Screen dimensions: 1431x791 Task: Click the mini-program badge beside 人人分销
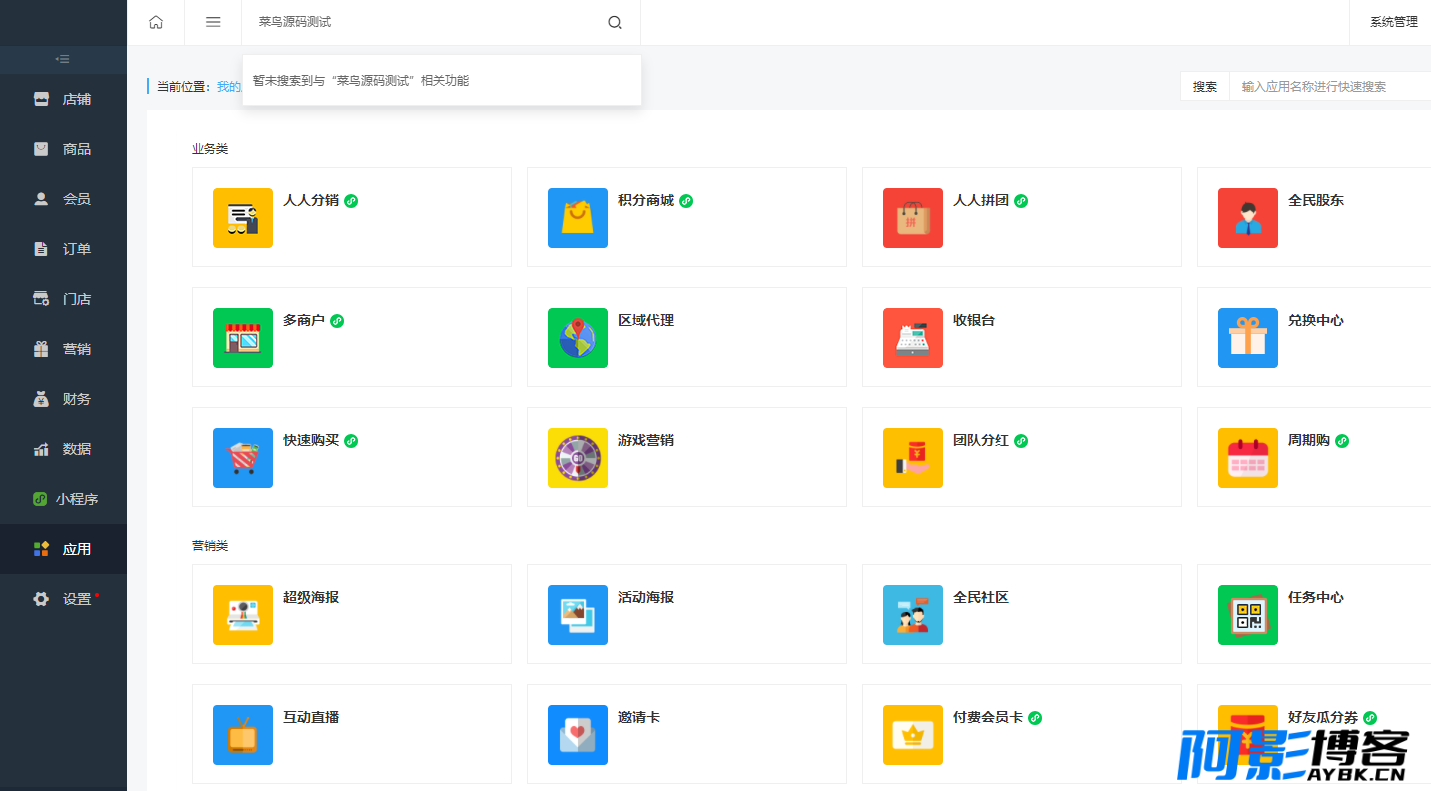coord(351,201)
